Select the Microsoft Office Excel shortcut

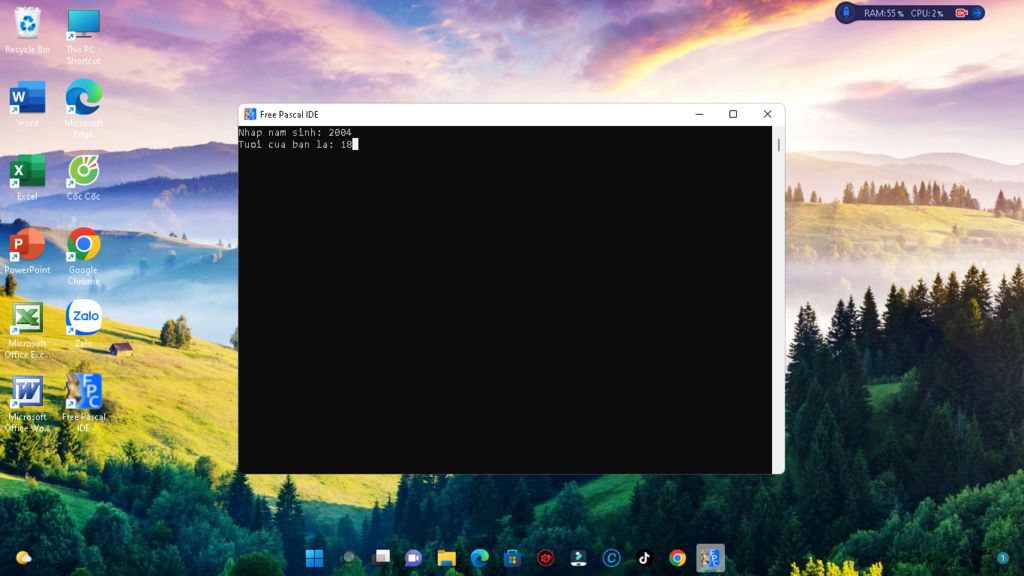[x=27, y=330]
